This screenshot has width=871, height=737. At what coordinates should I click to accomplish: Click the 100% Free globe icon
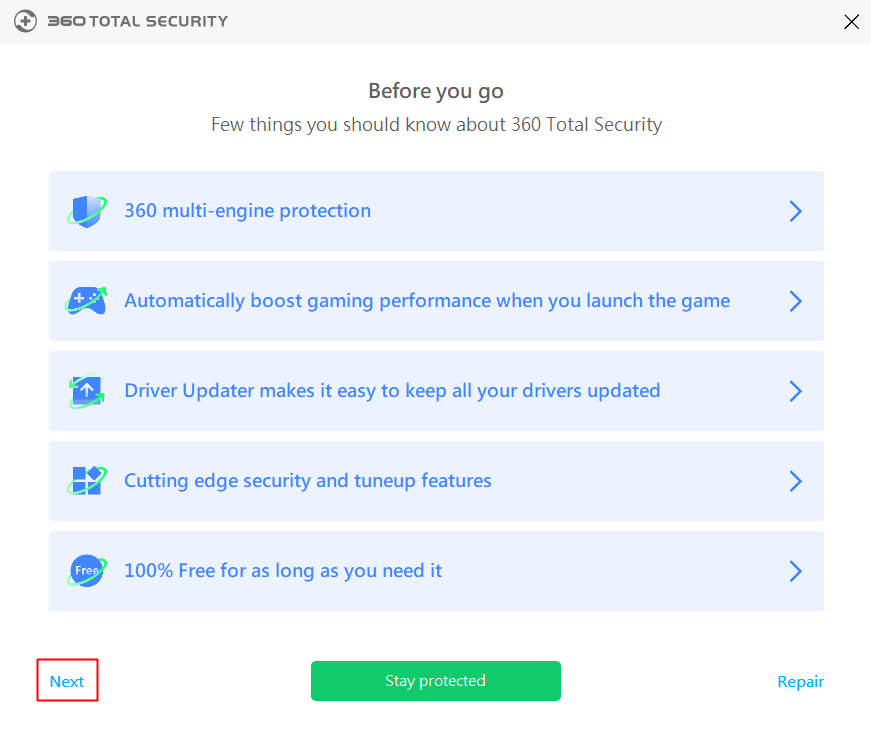pos(87,571)
